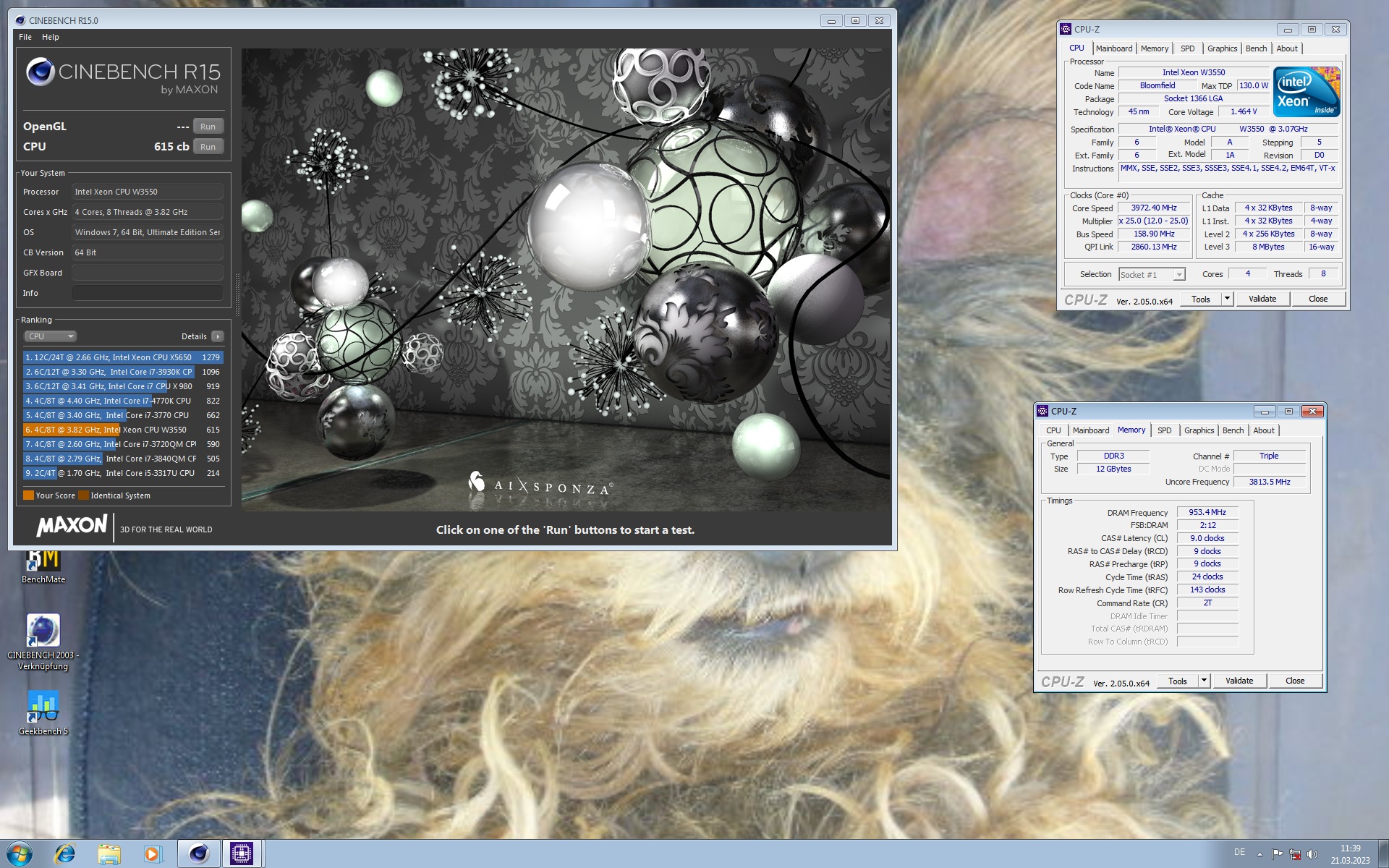Run the OpenGL benchmark

tap(208, 127)
